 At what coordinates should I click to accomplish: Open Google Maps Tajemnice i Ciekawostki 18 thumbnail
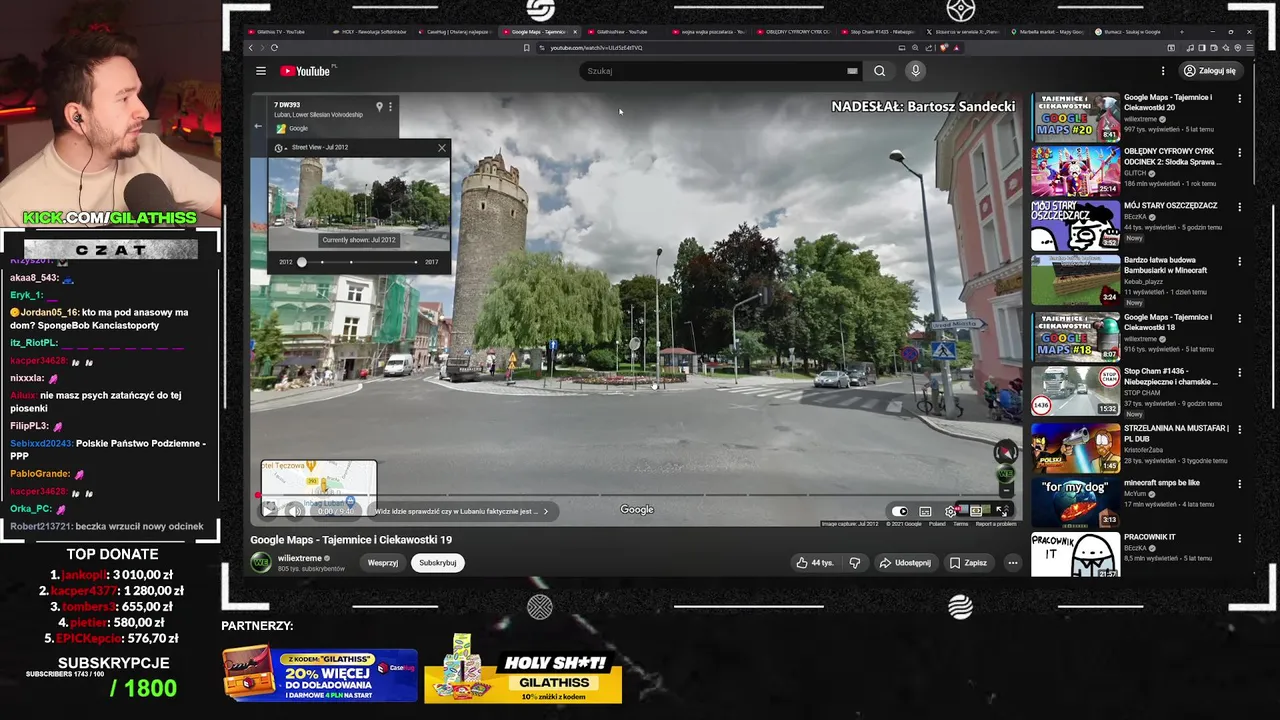tap(1075, 337)
